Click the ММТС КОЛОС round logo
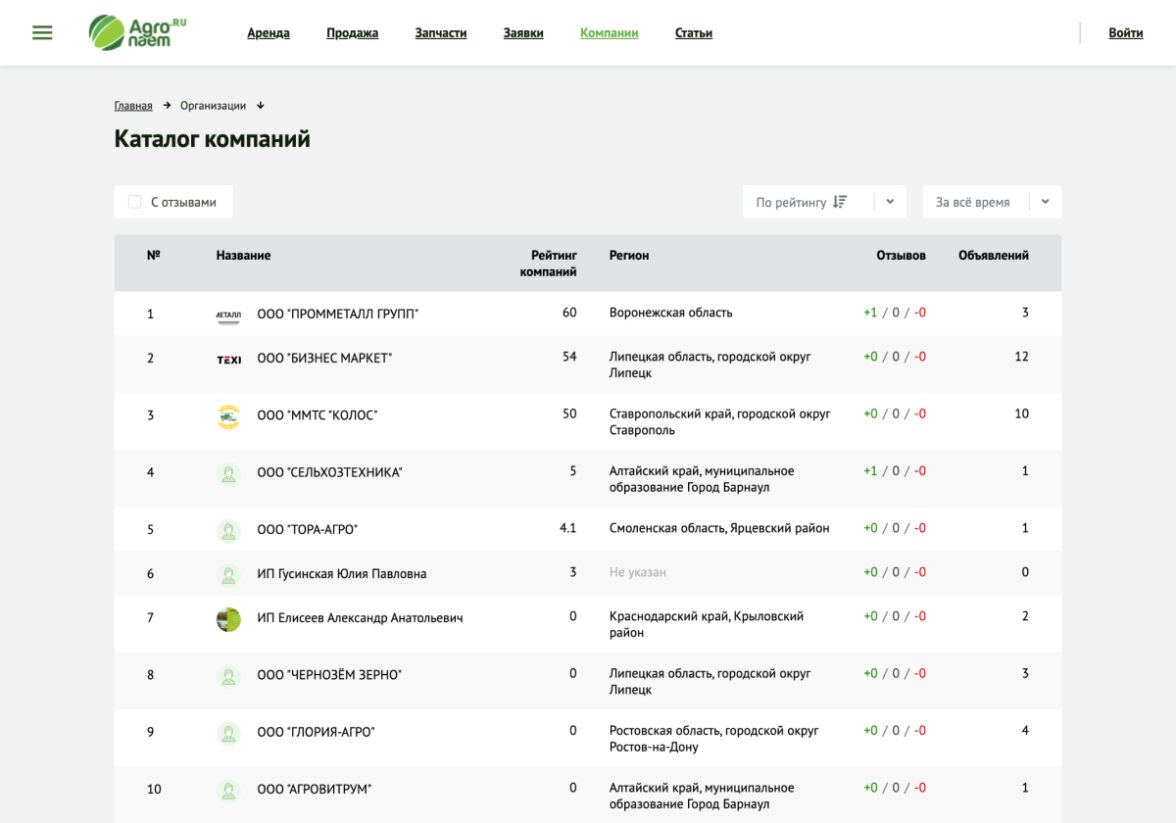The width and height of the screenshot is (1176, 823). click(x=229, y=416)
